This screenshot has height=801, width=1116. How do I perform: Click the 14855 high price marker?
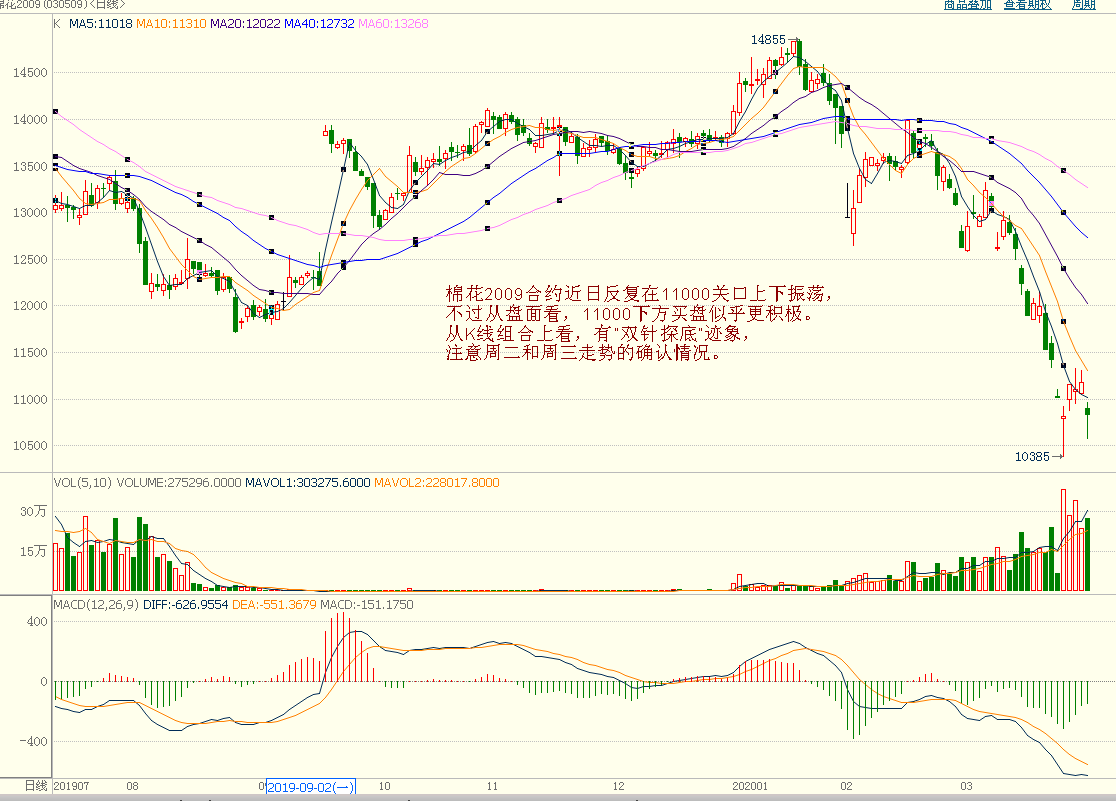[x=768, y=39]
